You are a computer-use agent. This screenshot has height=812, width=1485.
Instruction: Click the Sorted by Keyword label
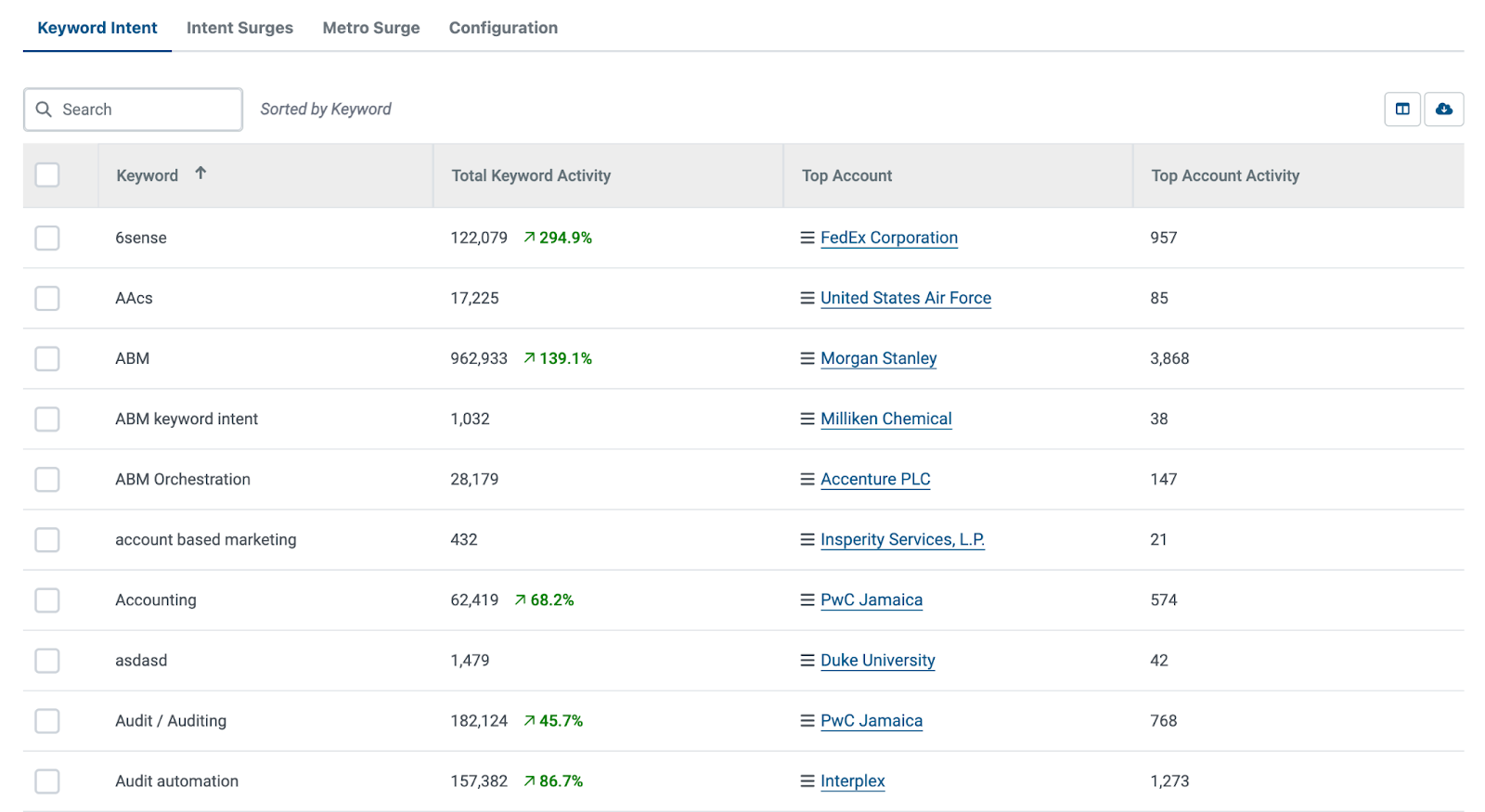(326, 109)
